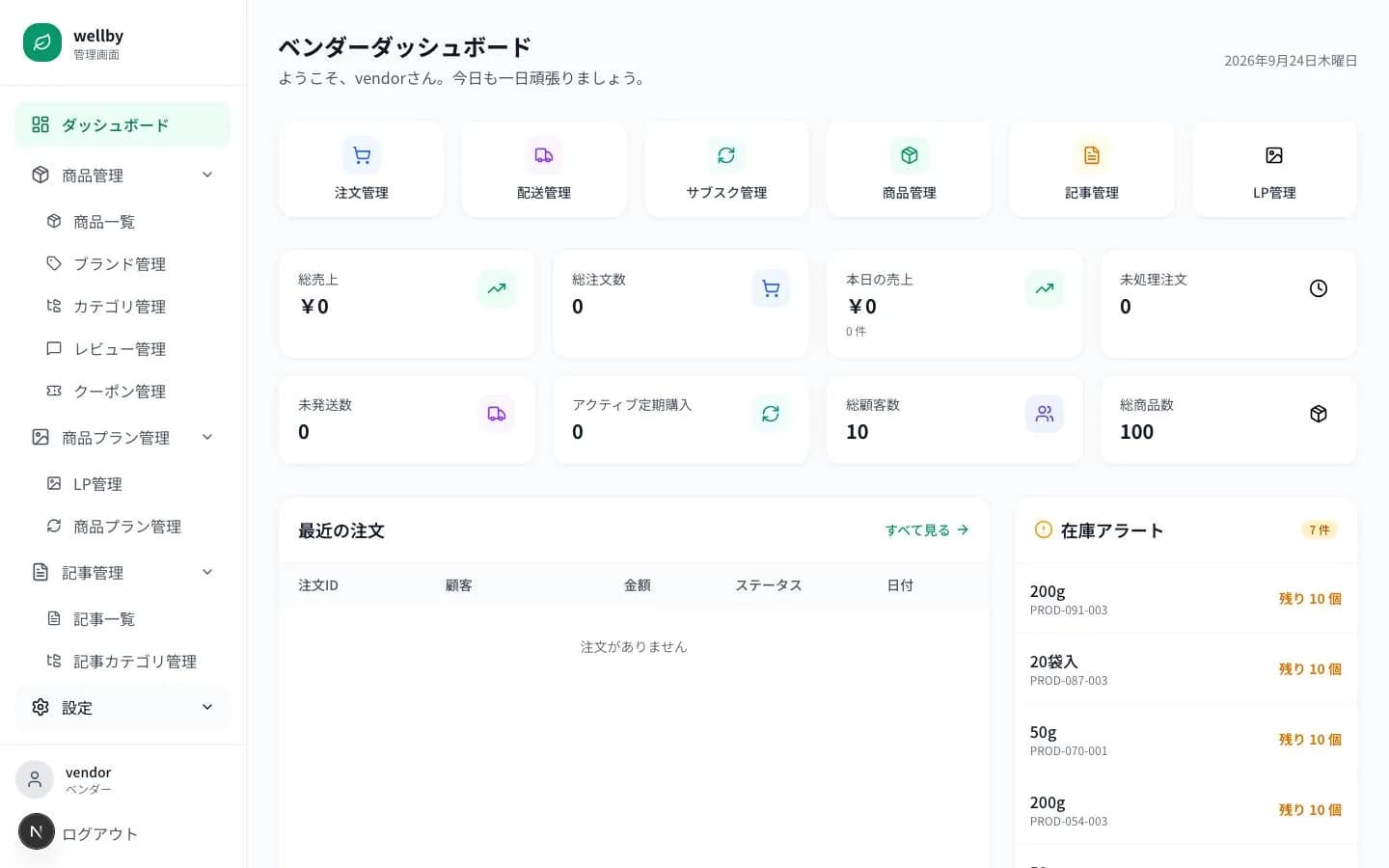Open the LP管理 image shortcut card icon
The height and width of the screenshot is (868, 1389).
[1274, 155]
